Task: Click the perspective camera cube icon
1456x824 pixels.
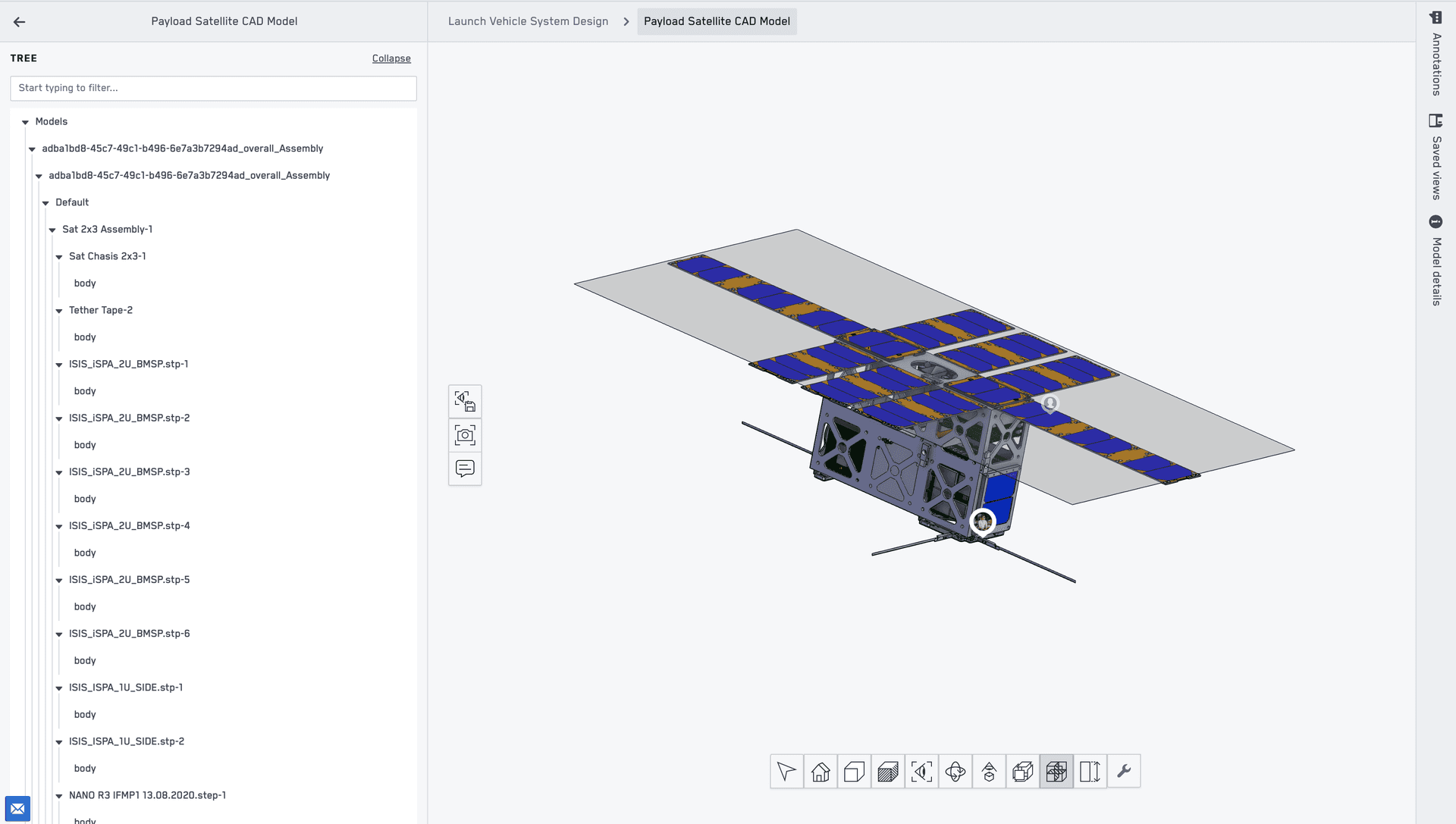Action: [989, 772]
